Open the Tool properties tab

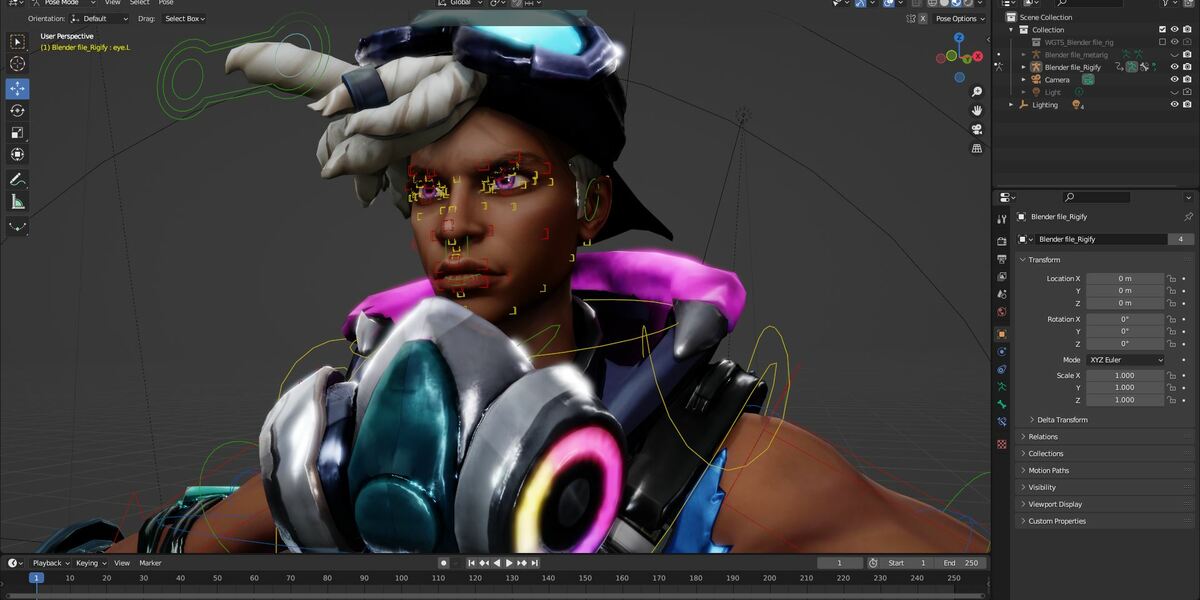tap(1002, 219)
